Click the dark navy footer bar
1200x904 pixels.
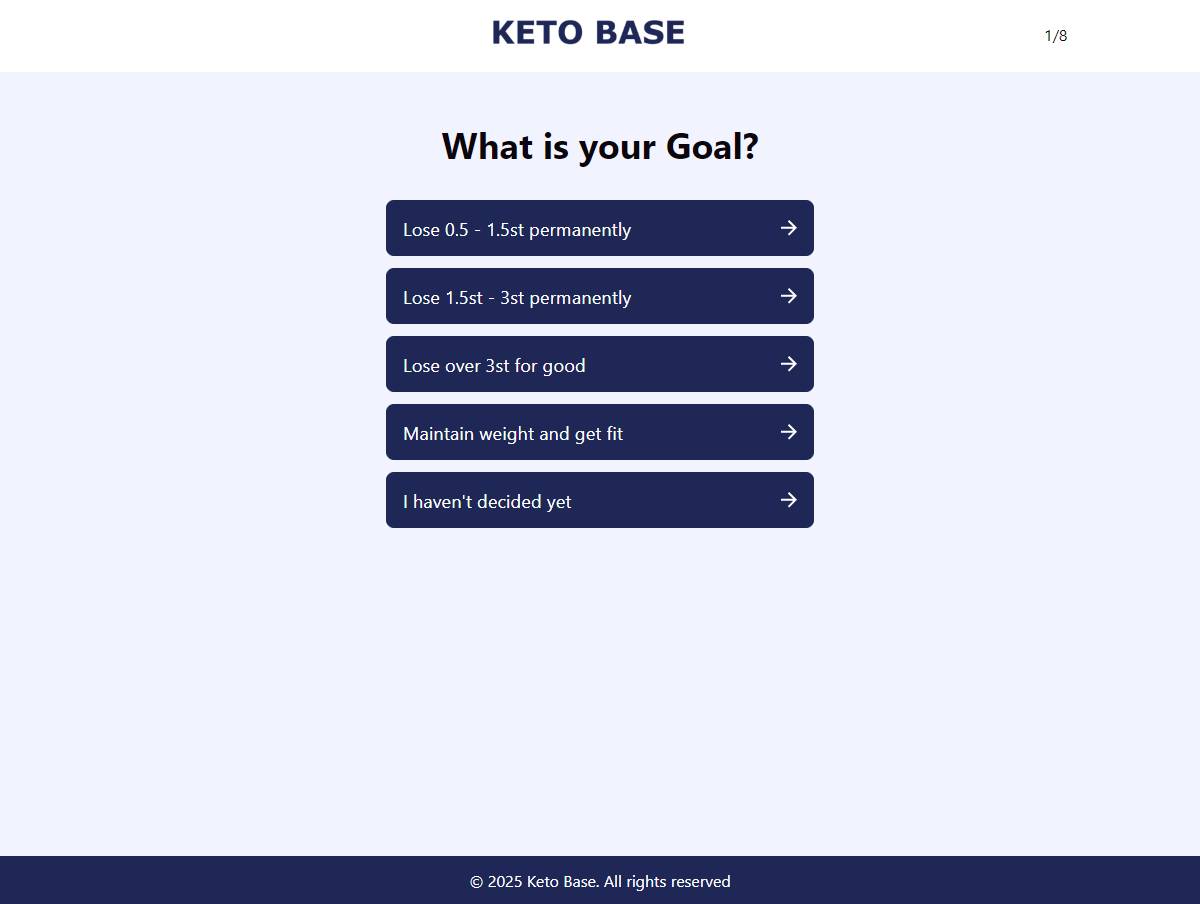(600, 880)
